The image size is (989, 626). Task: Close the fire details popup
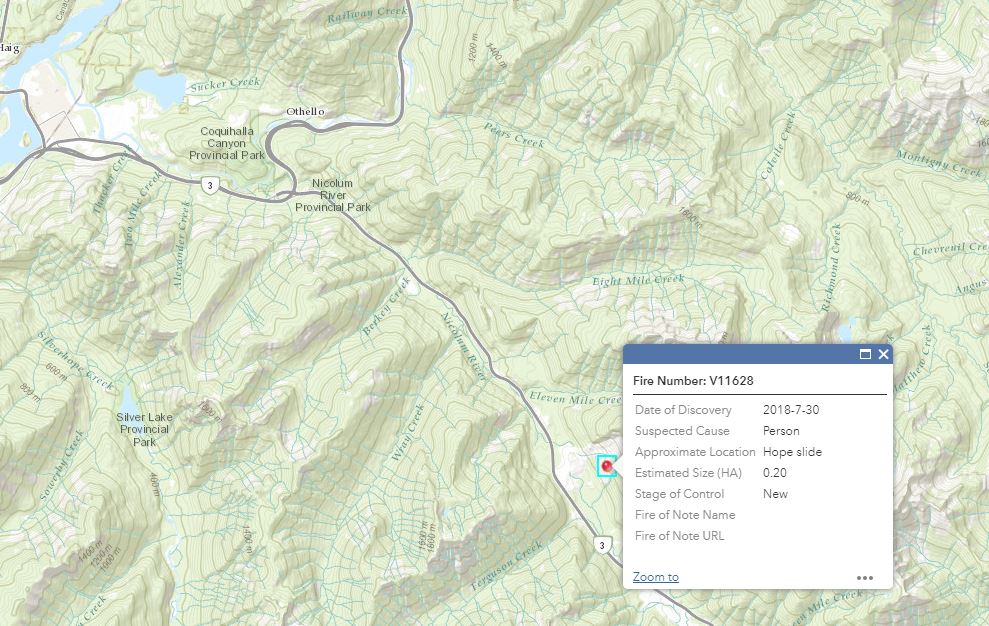tap(883, 354)
